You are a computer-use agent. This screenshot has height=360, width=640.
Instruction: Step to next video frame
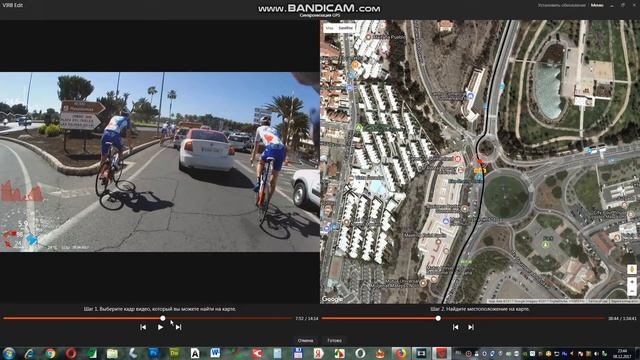pos(178,327)
